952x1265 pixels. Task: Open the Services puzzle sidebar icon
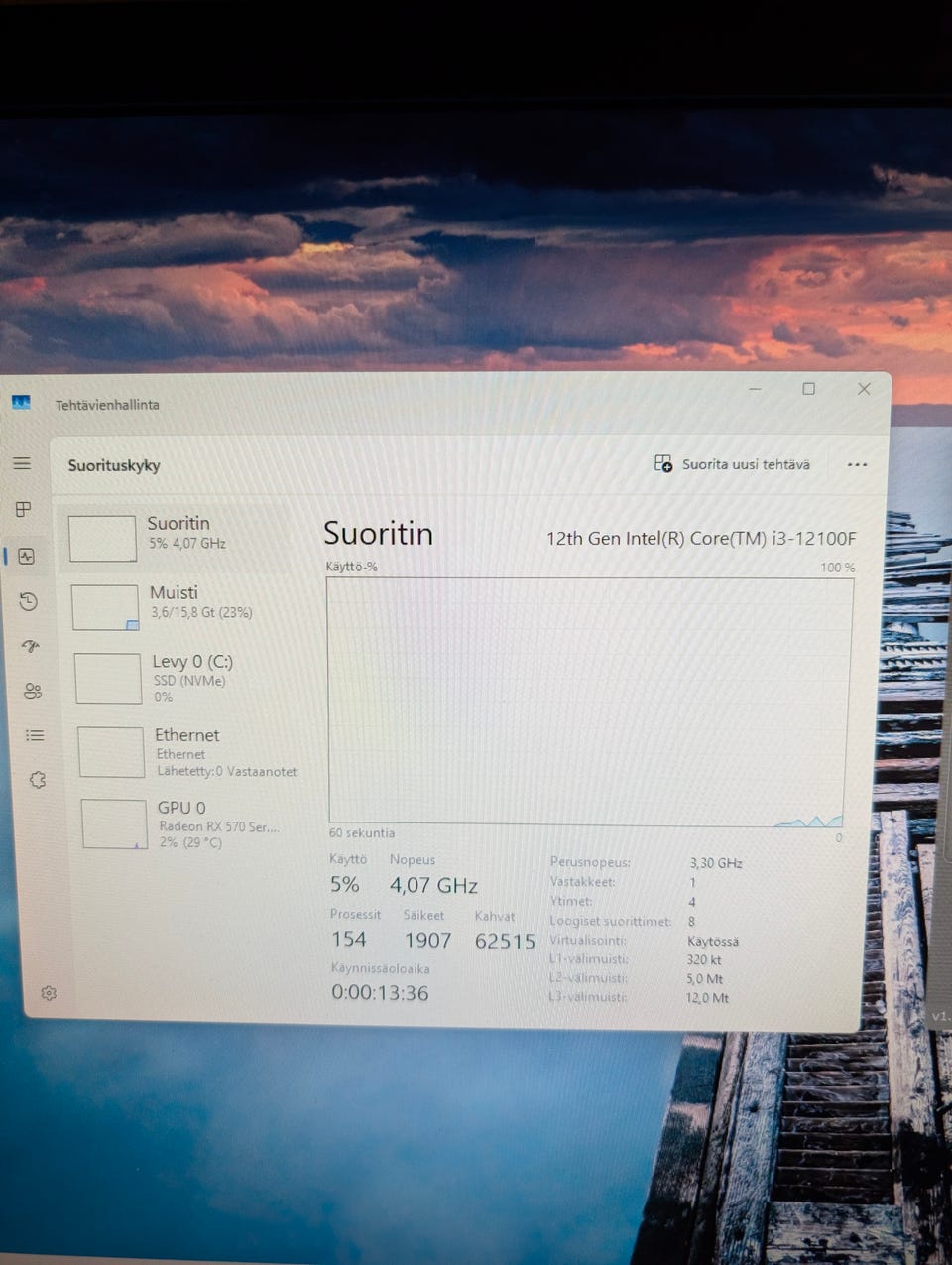pos(38,780)
